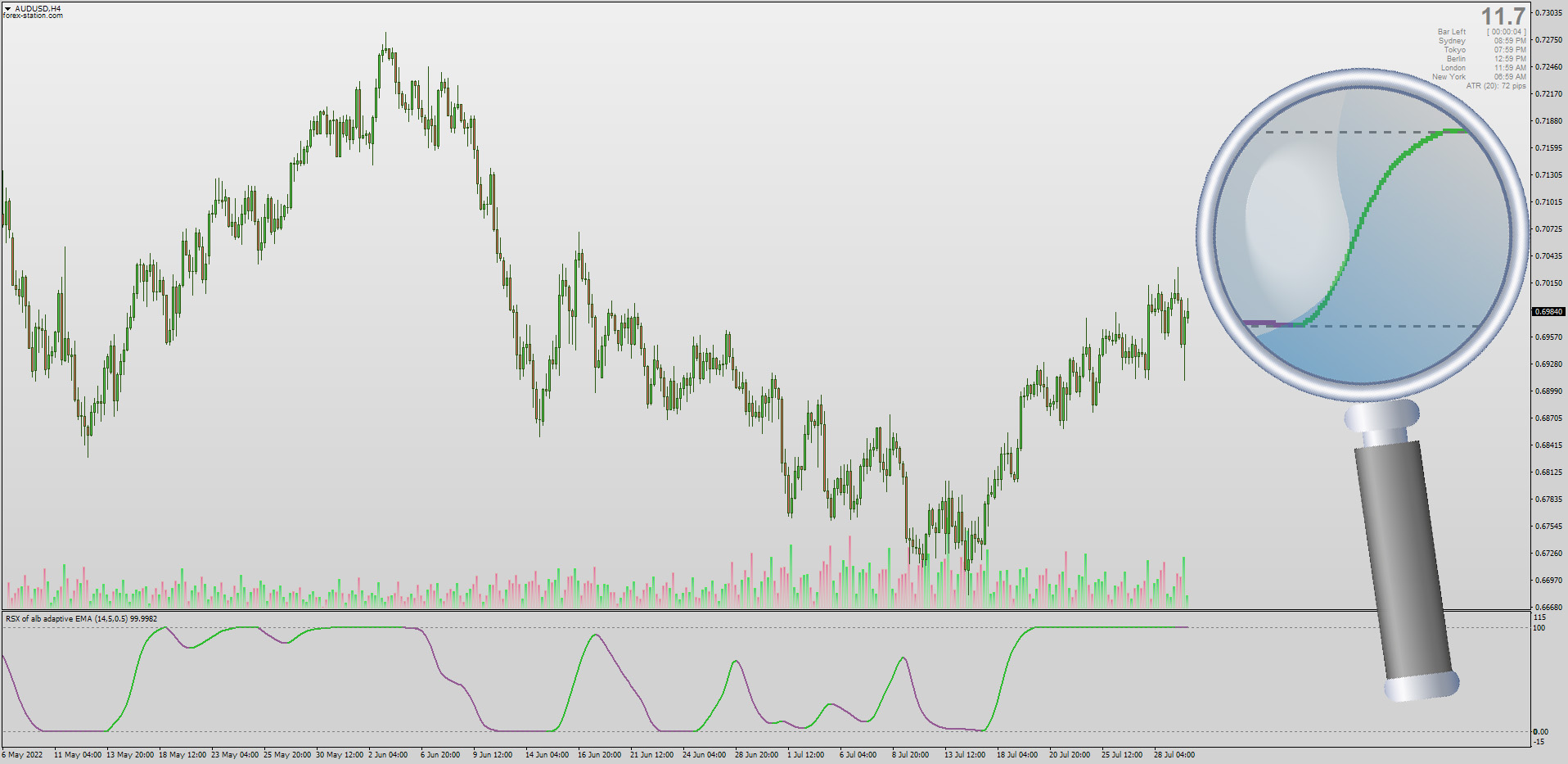Click the 0.69280 price axis label
Viewport: 1568px width, 764px height.
point(1549,364)
